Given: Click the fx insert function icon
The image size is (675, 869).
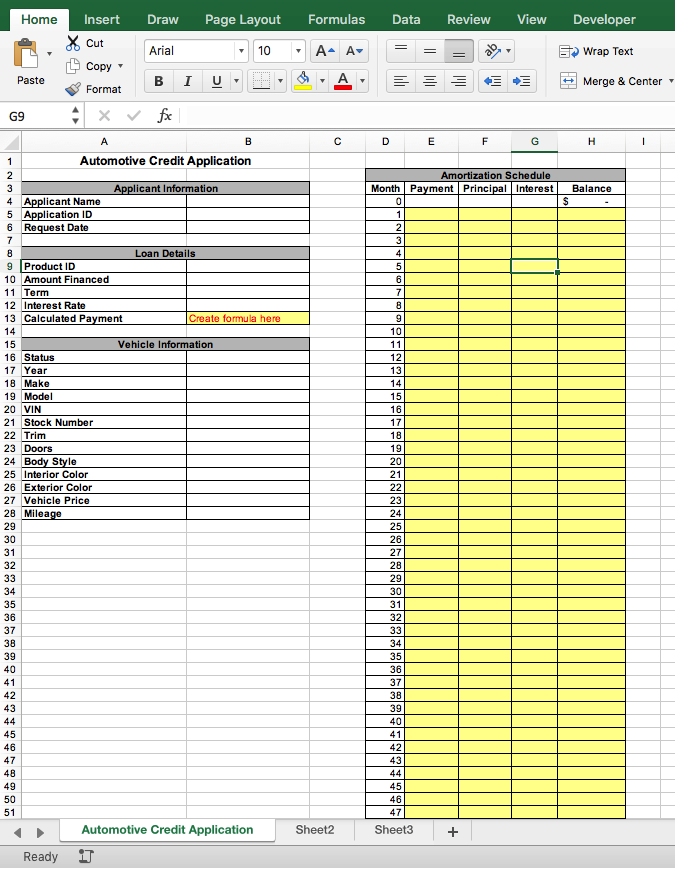Looking at the screenshot, I should point(165,116).
